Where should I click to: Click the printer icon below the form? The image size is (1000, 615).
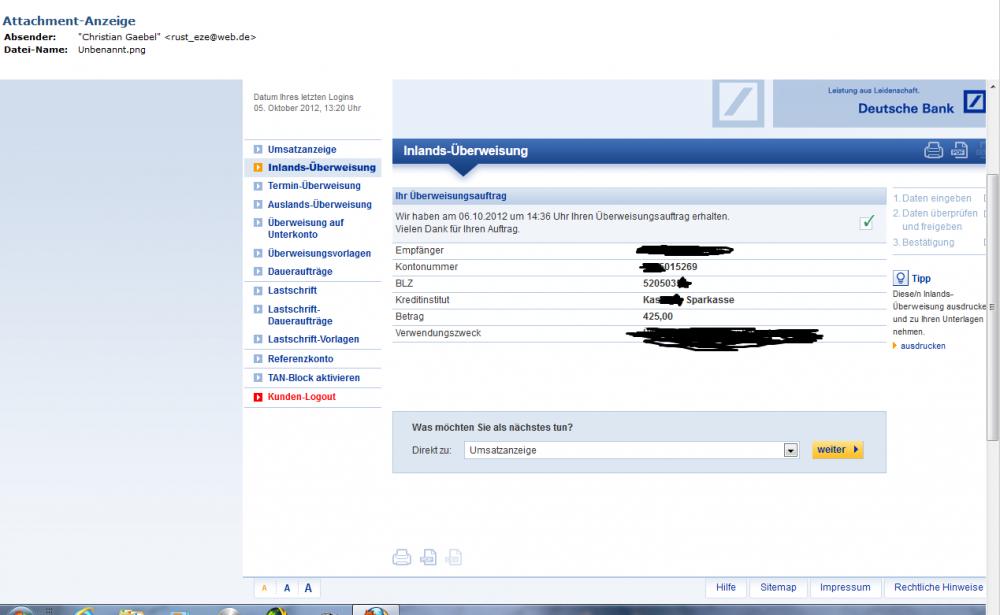402,556
